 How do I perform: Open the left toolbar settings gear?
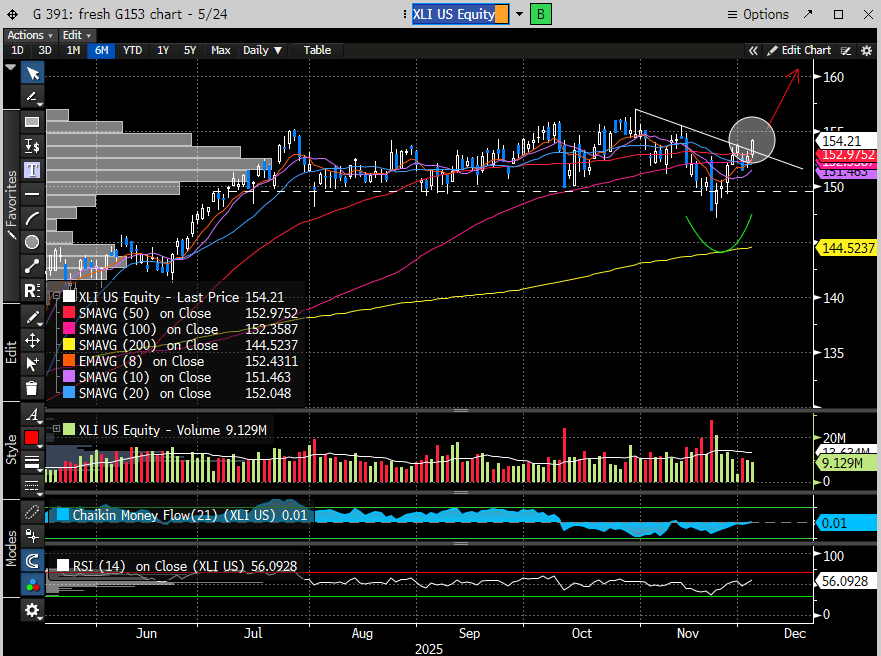click(x=33, y=610)
